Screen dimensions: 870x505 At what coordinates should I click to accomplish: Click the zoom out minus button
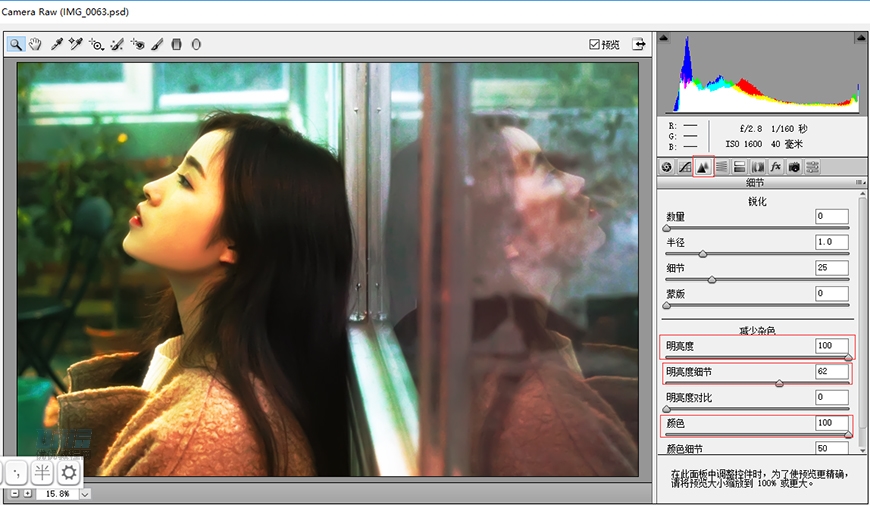(x=15, y=493)
